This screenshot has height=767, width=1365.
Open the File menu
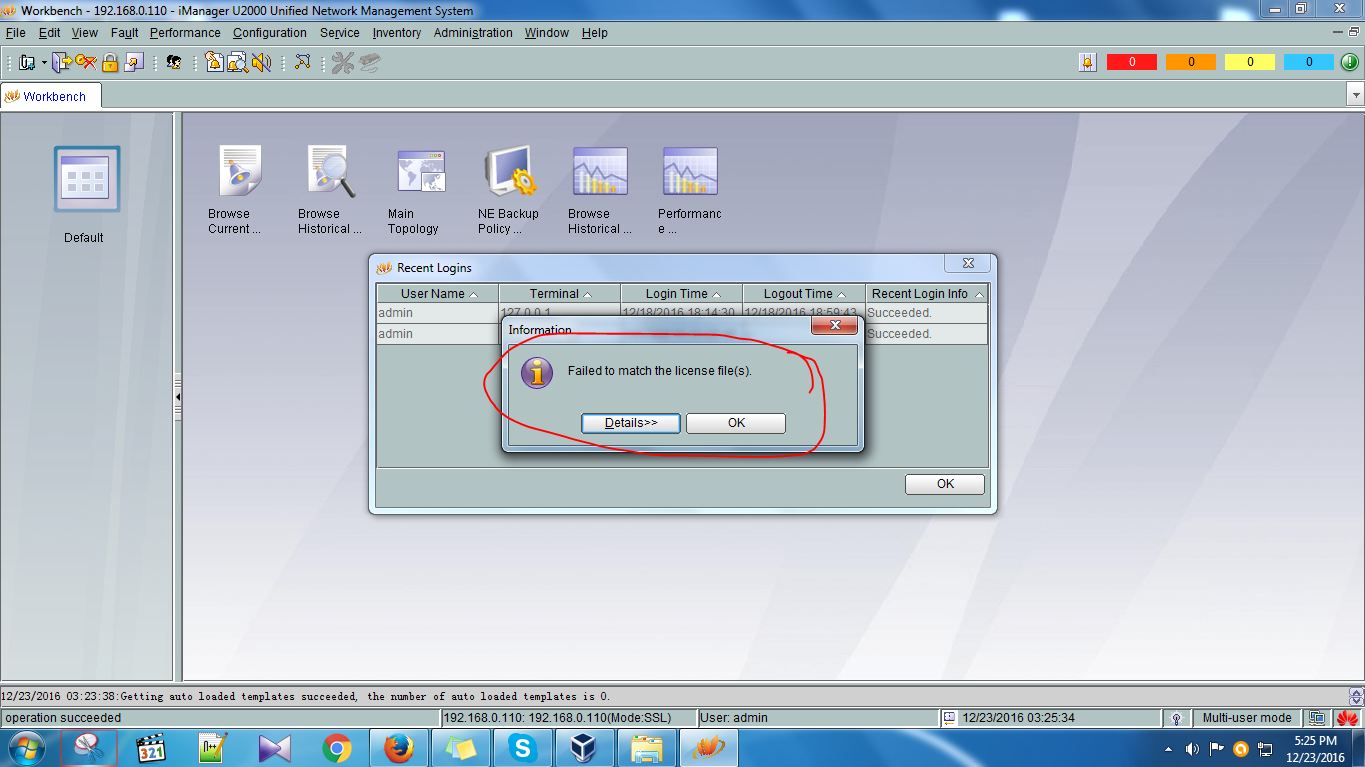pyautogui.click(x=15, y=32)
